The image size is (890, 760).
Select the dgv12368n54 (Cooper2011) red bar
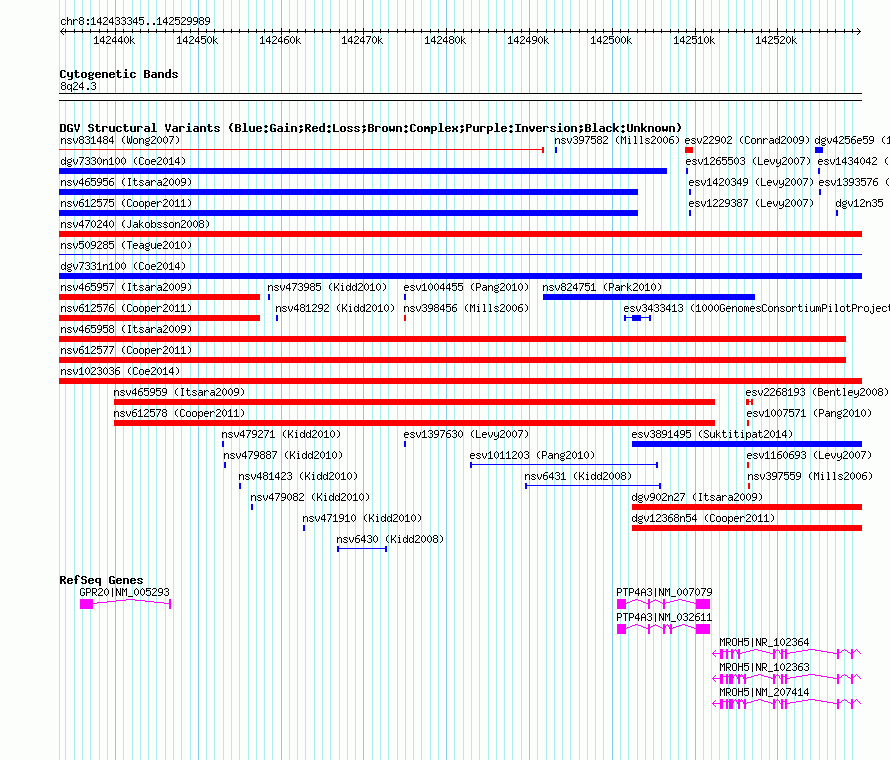(747, 528)
